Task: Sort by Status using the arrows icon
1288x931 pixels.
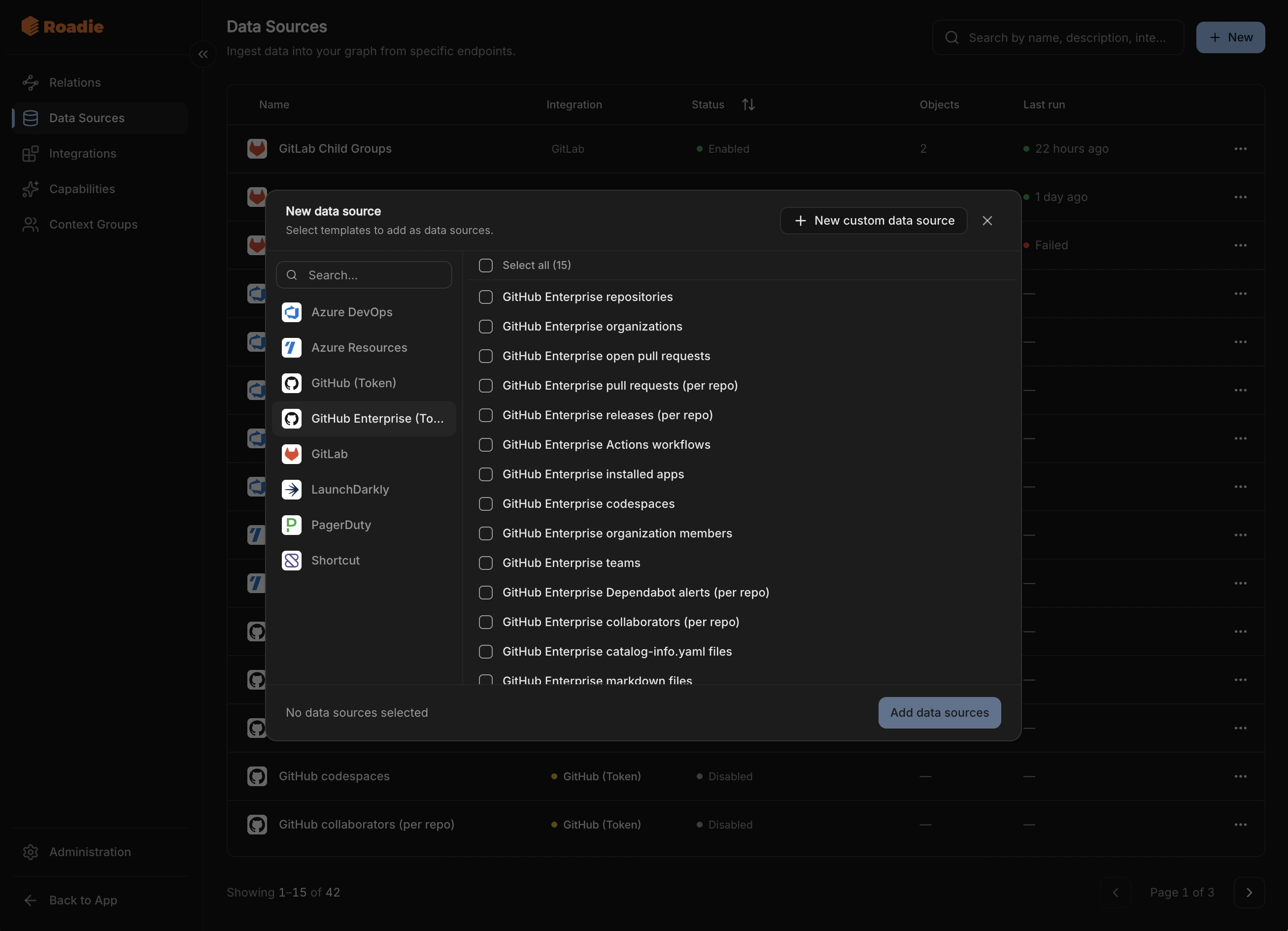Action: 748,104
